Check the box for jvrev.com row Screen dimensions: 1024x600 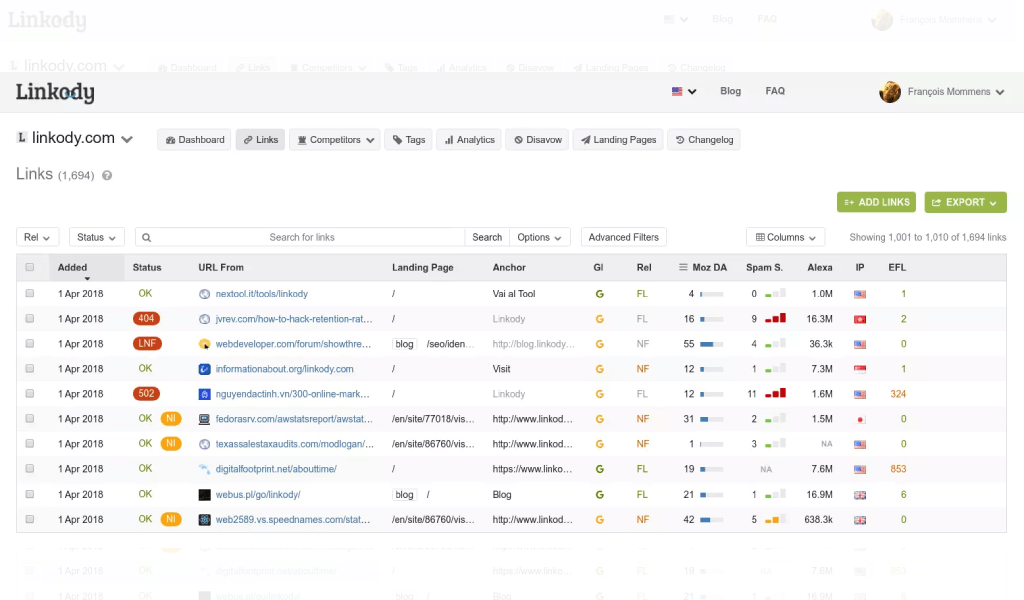coord(29,319)
